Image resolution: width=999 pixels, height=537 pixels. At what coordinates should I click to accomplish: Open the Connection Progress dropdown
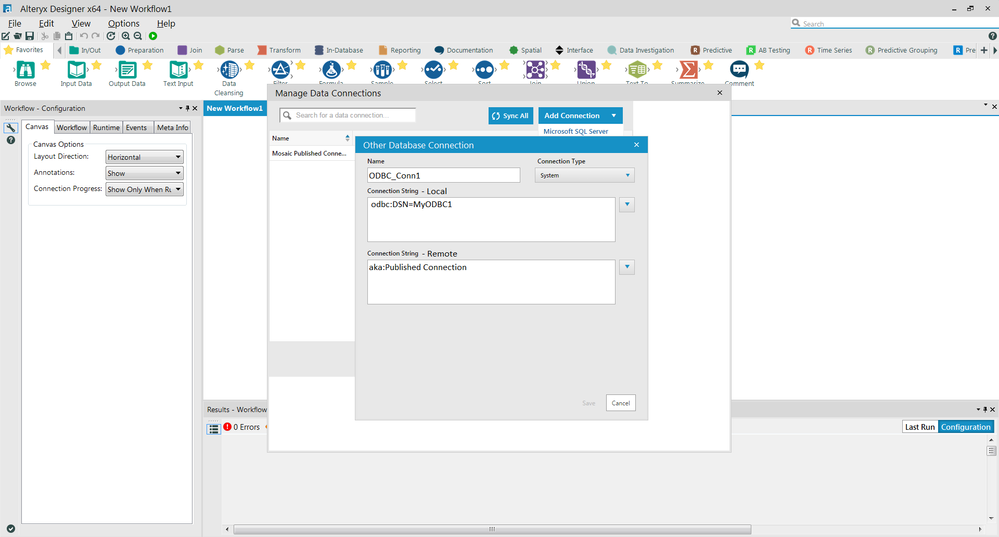144,189
